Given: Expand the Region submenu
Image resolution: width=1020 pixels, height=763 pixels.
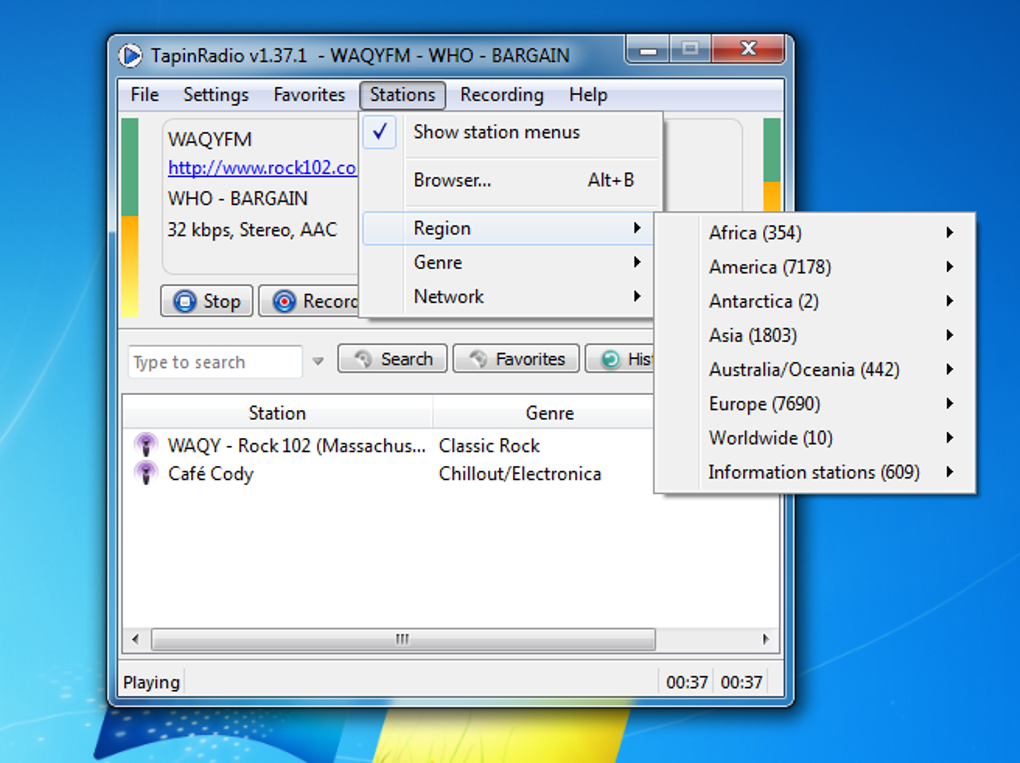Looking at the screenshot, I should pyautogui.click(x=507, y=228).
